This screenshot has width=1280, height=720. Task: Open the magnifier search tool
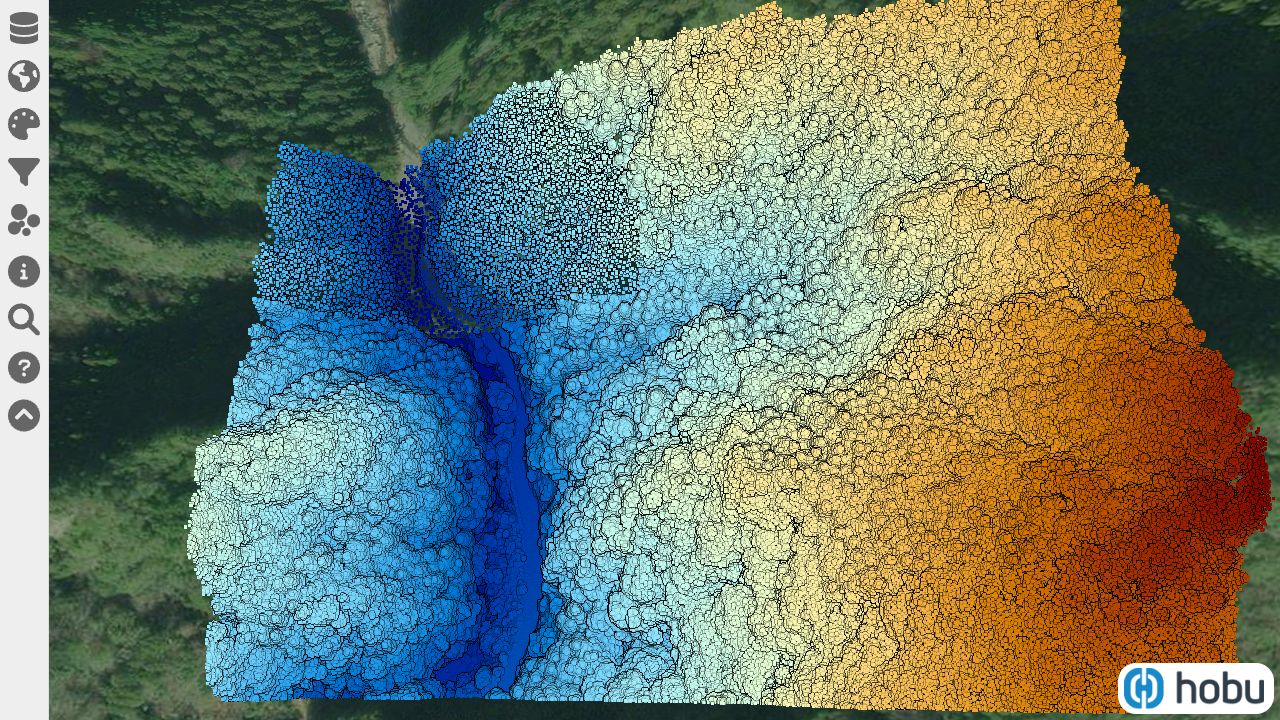pyautogui.click(x=24, y=319)
